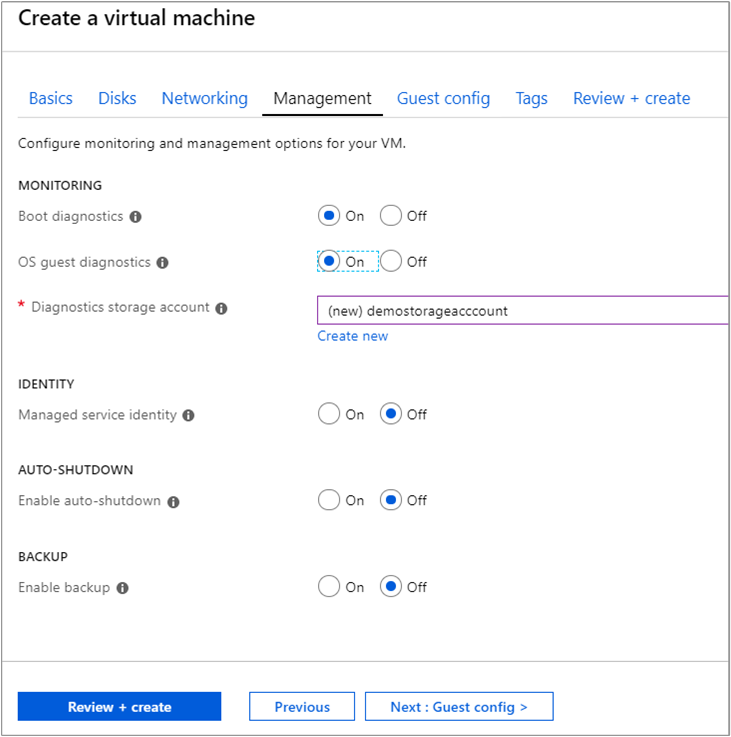Enable auto-shutdown On option

(x=329, y=500)
